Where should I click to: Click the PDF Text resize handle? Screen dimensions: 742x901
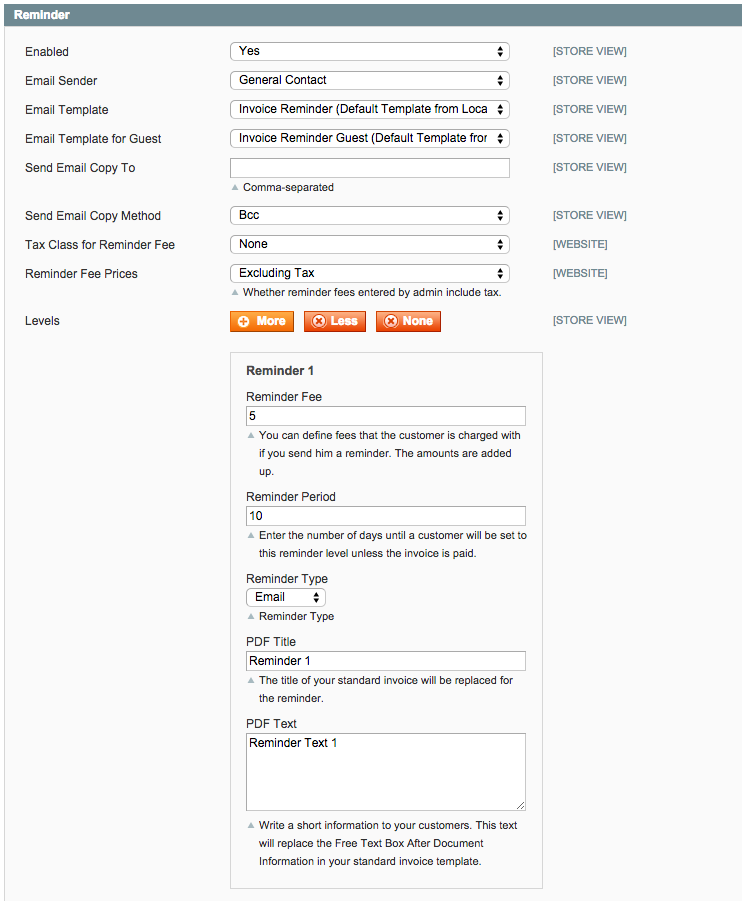520,805
